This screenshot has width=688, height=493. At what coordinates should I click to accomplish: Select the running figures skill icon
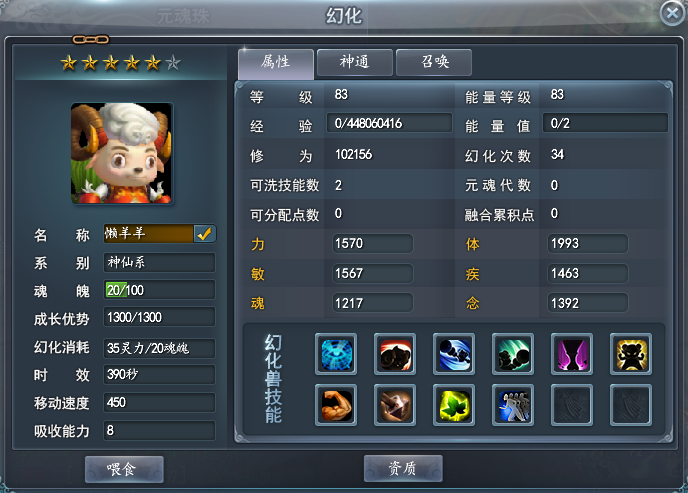[513, 405]
